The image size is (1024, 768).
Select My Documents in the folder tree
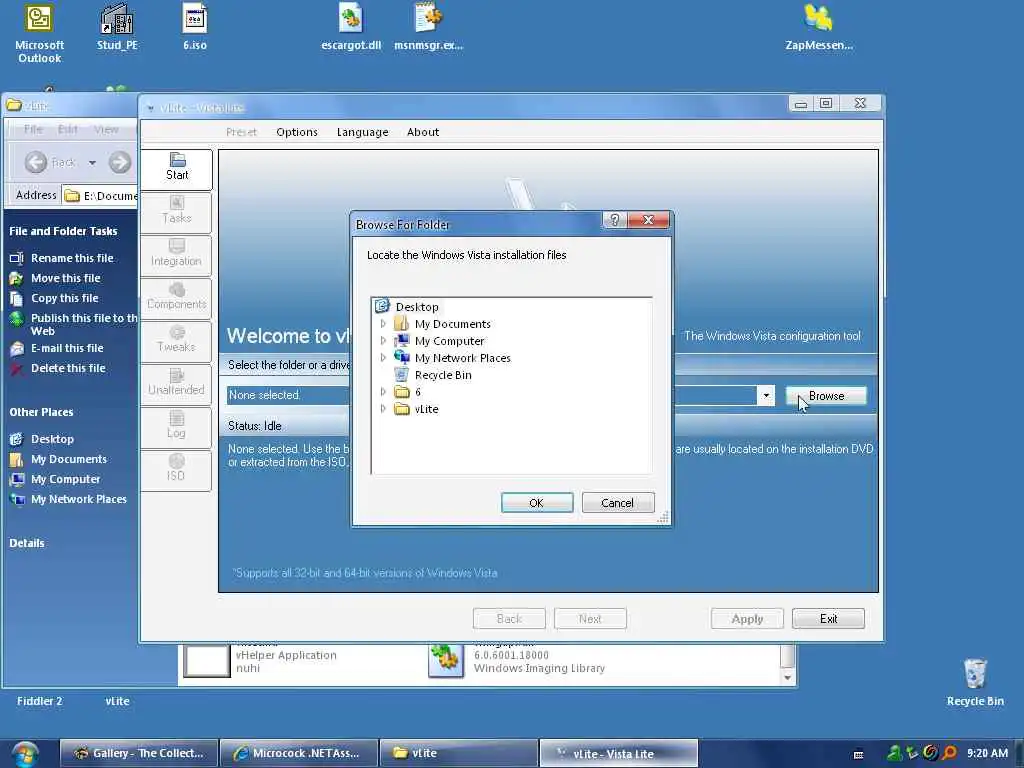point(453,324)
